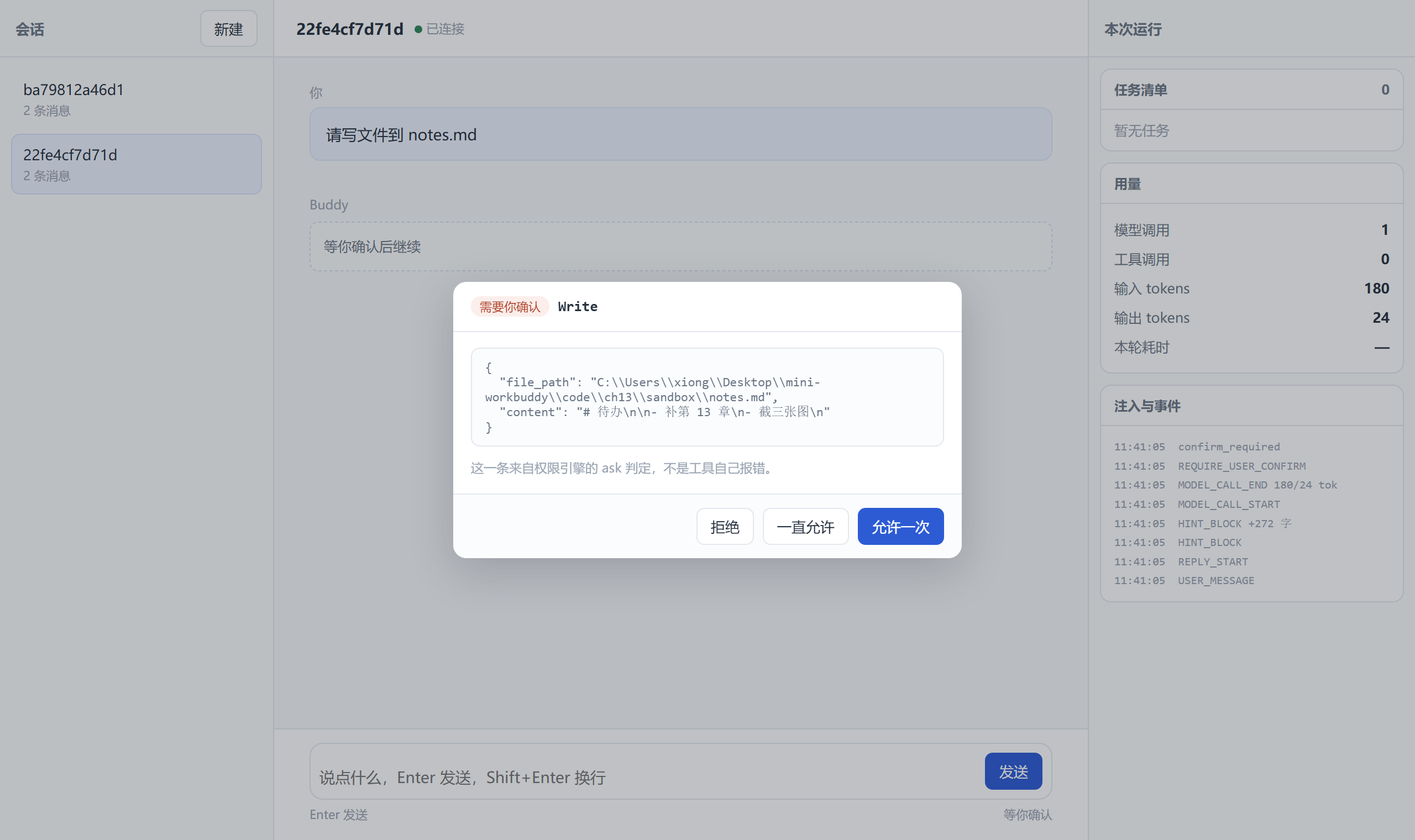Approve with the 允许一次 button

point(900,527)
